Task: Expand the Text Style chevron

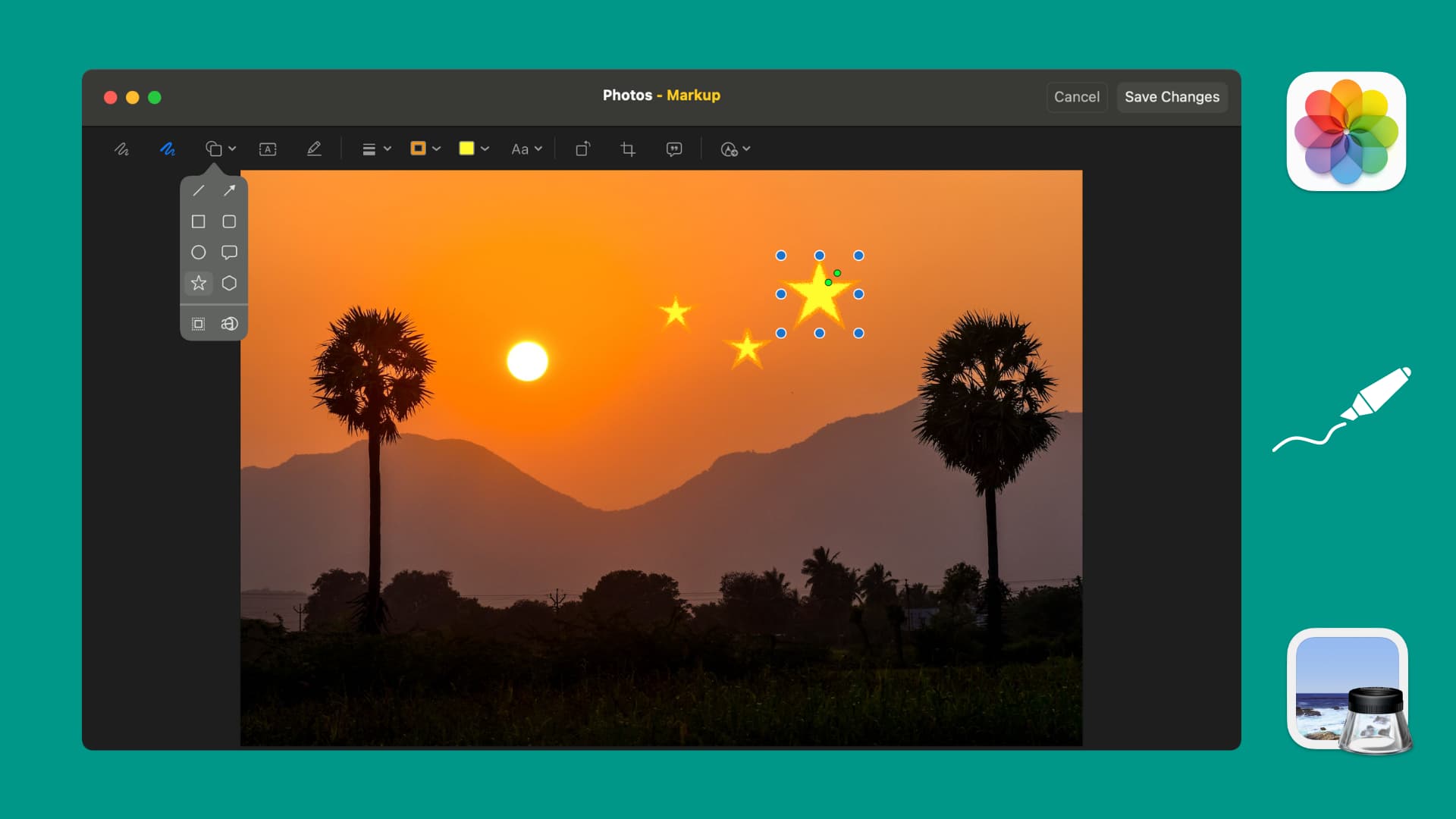Action: (538, 149)
